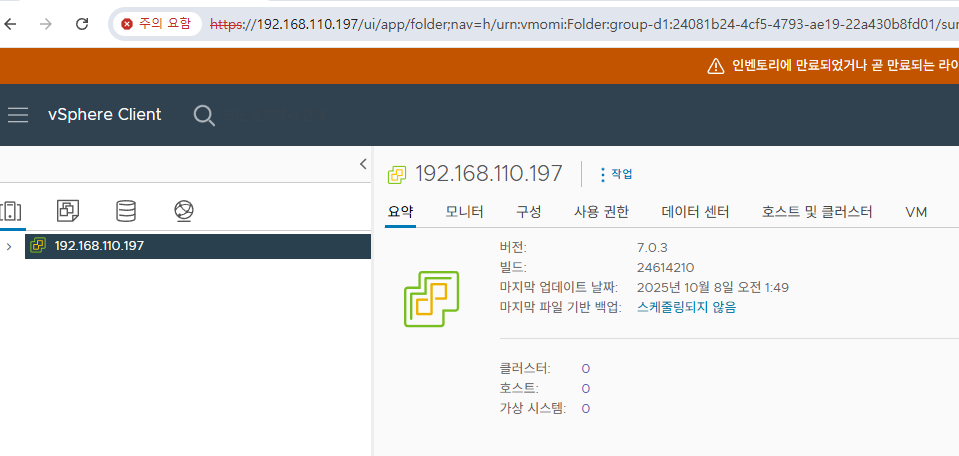Open the 구성 tab
This screenshot has height=456, width=959.
click(528, 212)
